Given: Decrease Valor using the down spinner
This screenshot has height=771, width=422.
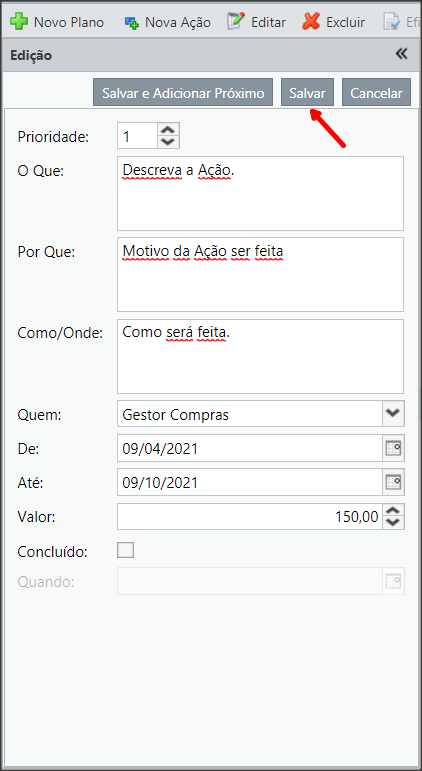Looking at the screenshot, I should [x=393, y=523].
